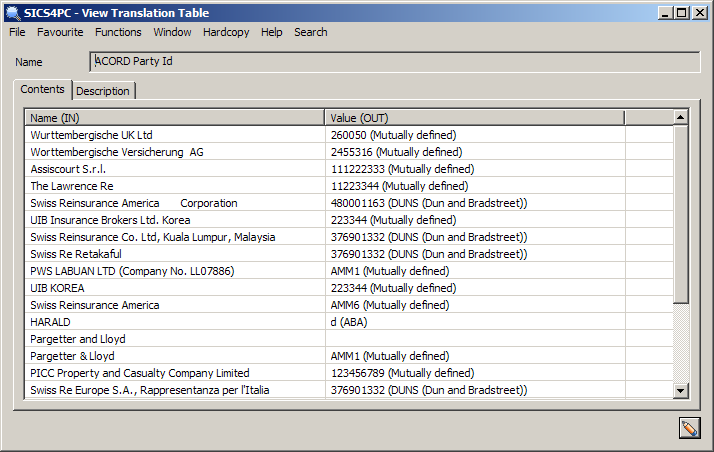Click the SICS4PC title bar system icon
Image resolution: width=714 pixels, height=452 pixels.
tap(13, 12)
